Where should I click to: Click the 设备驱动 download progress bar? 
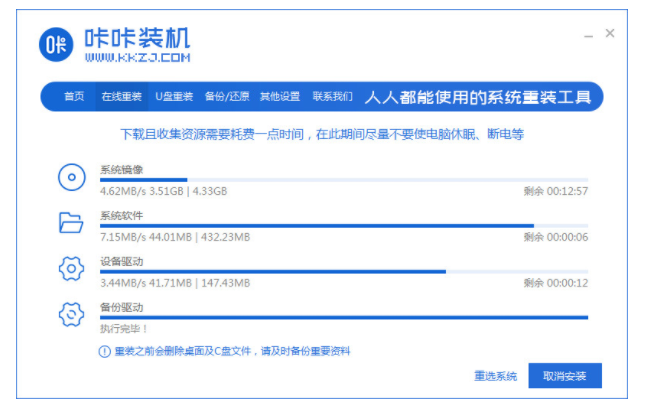coord(343,271)
